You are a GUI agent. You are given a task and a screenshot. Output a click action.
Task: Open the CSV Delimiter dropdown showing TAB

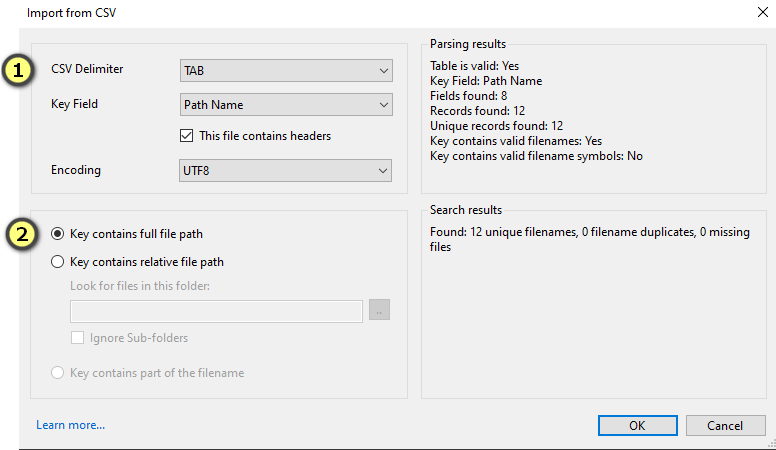point(286,71)
